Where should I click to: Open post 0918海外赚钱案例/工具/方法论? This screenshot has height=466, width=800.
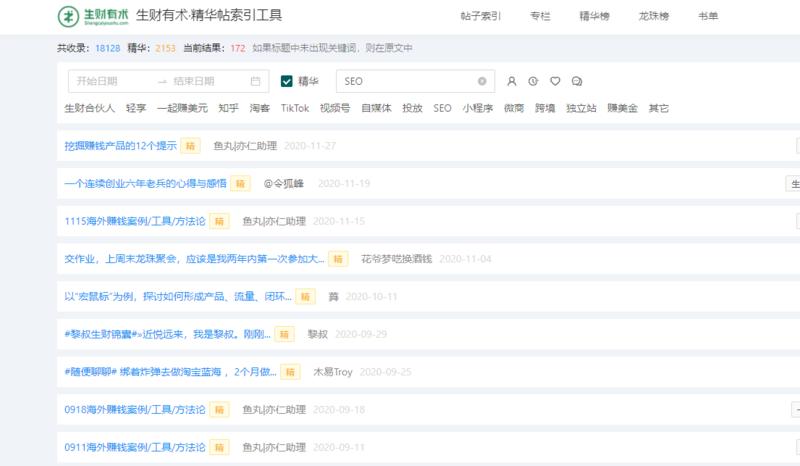(x=135, y=410)
